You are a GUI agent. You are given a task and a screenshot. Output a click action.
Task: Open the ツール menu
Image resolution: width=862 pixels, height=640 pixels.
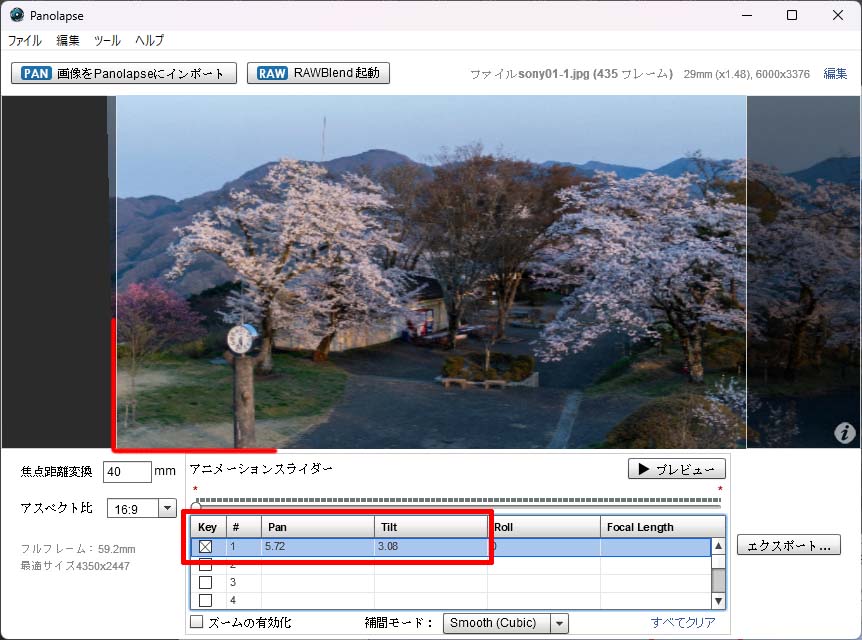pyautogui.click(x=107, y=41)
